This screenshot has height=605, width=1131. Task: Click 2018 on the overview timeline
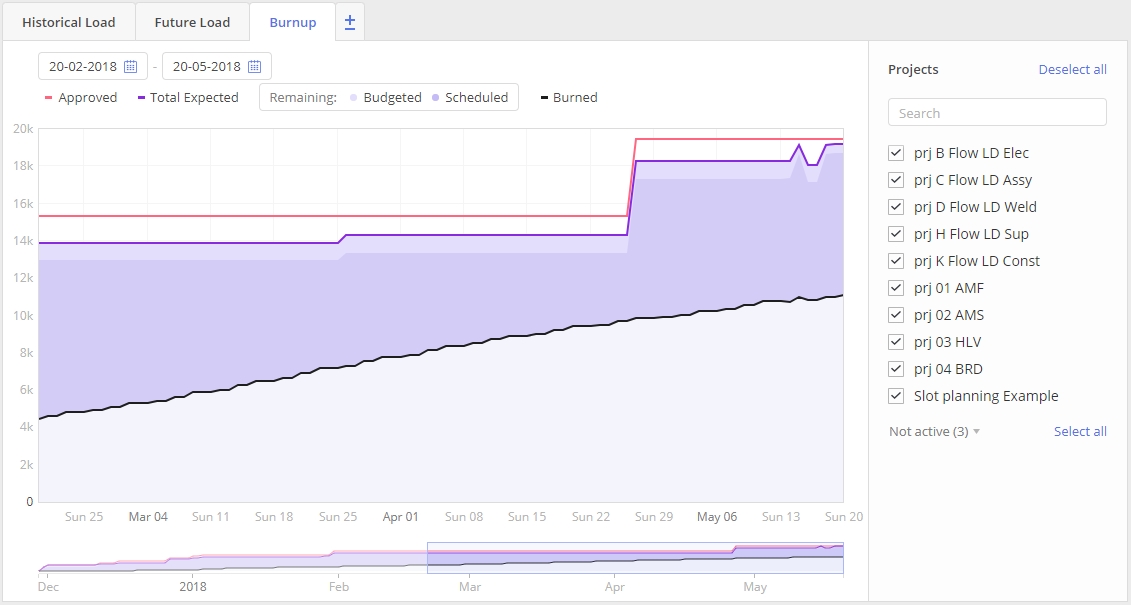pos(193,586)
